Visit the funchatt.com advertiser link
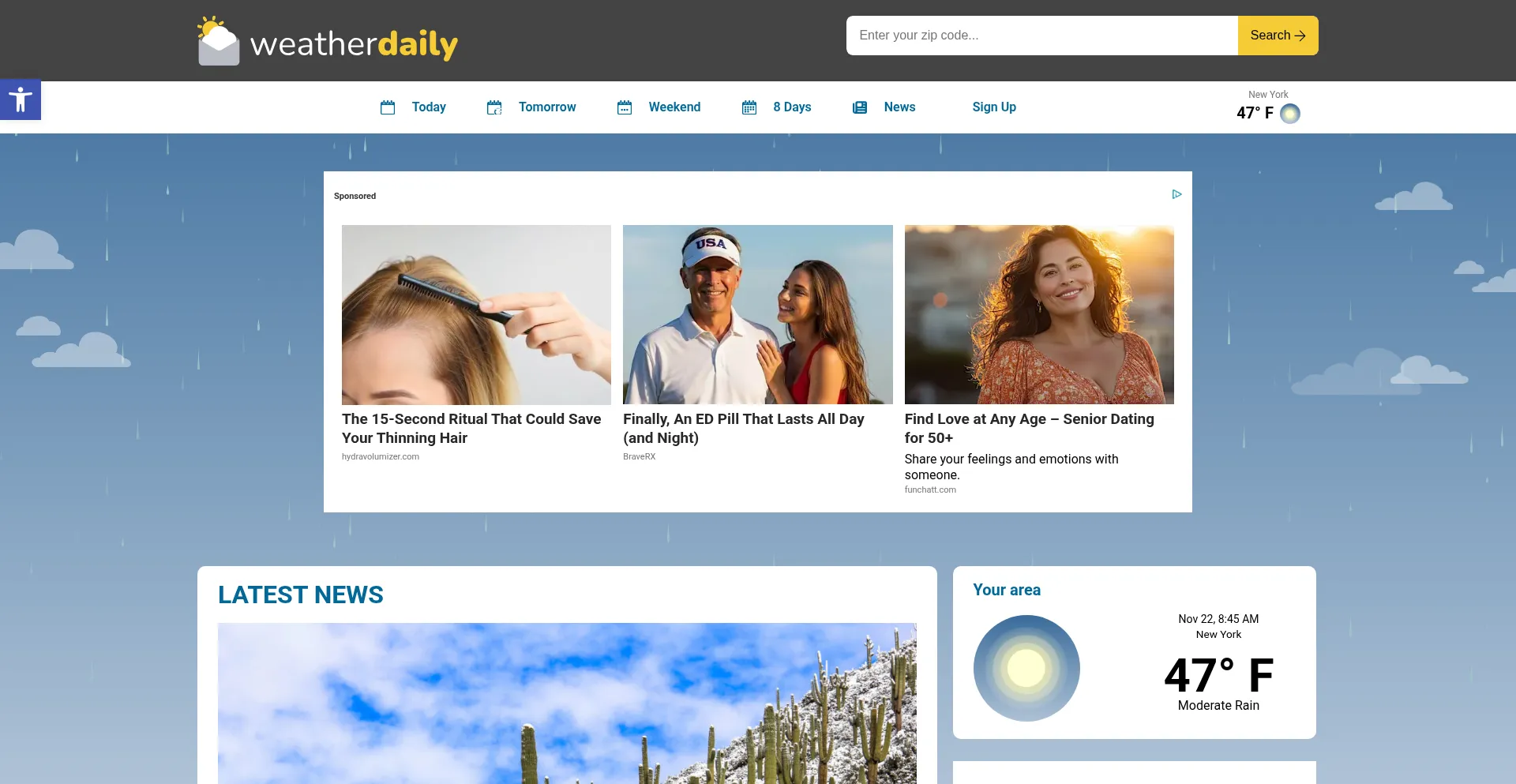Viewport: 1516px width, 784px height. 930,490
